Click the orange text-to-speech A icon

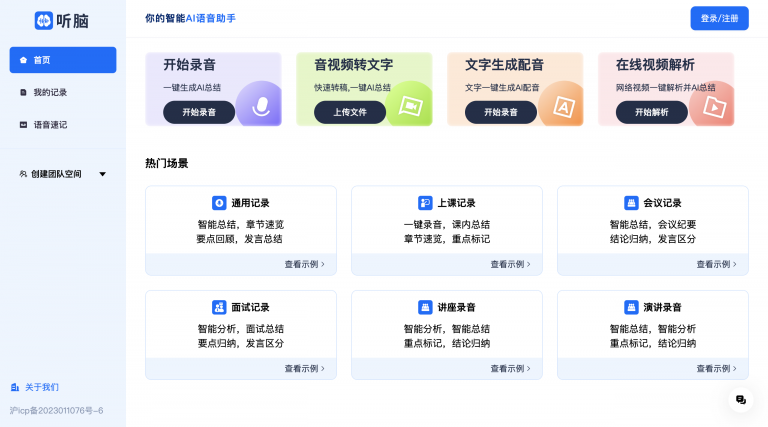[x=564, y=107]
